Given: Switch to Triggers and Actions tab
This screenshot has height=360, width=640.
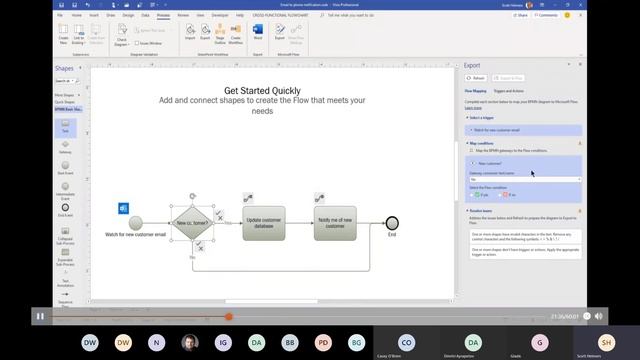Looking at the screenshot, I should (x=509, y=91).
